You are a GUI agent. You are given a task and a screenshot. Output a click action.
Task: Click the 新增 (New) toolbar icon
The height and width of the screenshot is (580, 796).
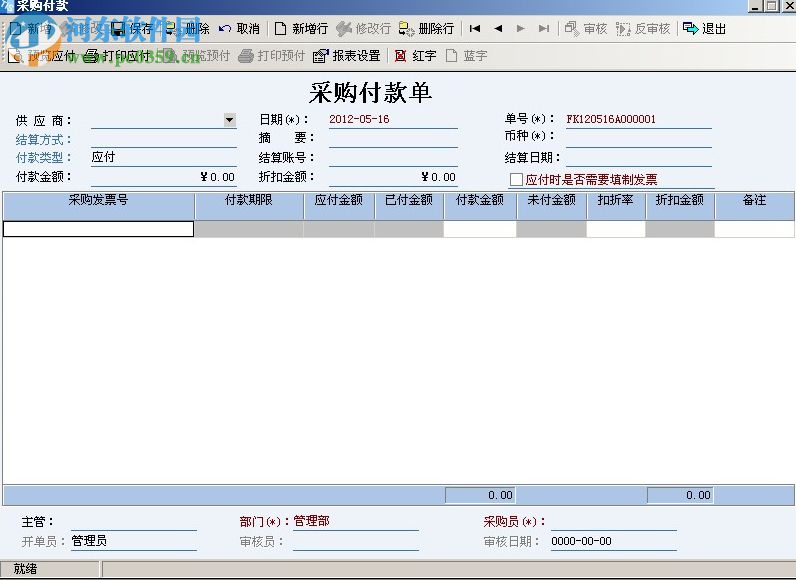click(16, 28)
